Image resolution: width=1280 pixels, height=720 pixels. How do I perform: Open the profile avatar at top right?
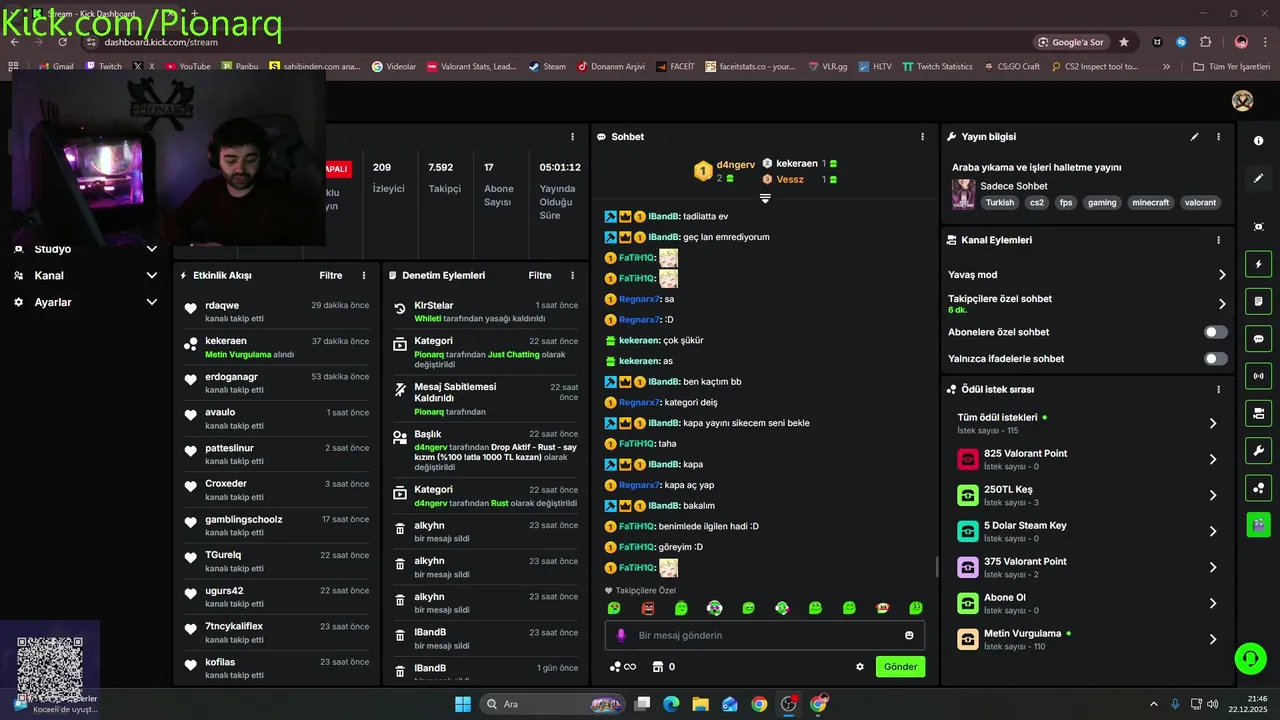point(1242,101)
